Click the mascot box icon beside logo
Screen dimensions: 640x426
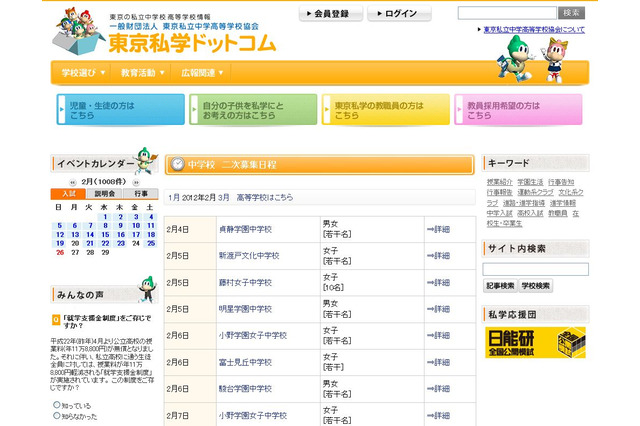[78, 31]
